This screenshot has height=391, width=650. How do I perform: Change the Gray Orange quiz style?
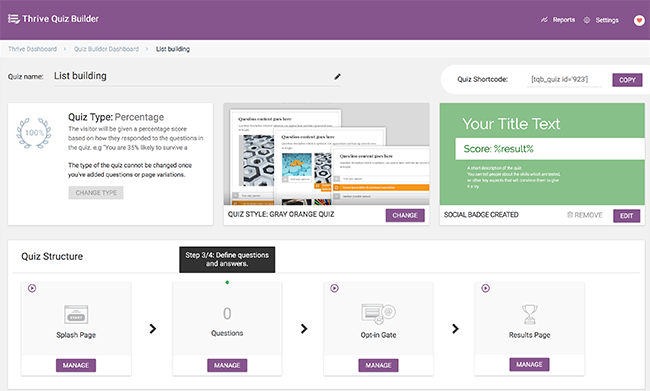(x=405, y=215)
